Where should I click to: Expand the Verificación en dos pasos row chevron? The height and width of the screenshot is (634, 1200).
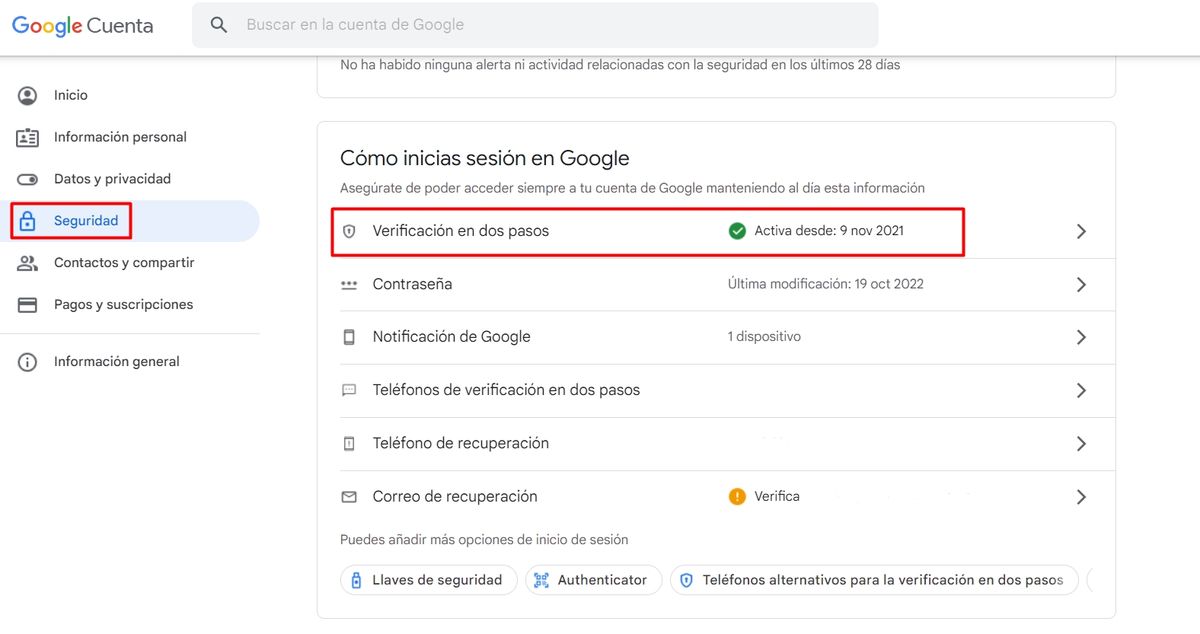click(1081, 230)
